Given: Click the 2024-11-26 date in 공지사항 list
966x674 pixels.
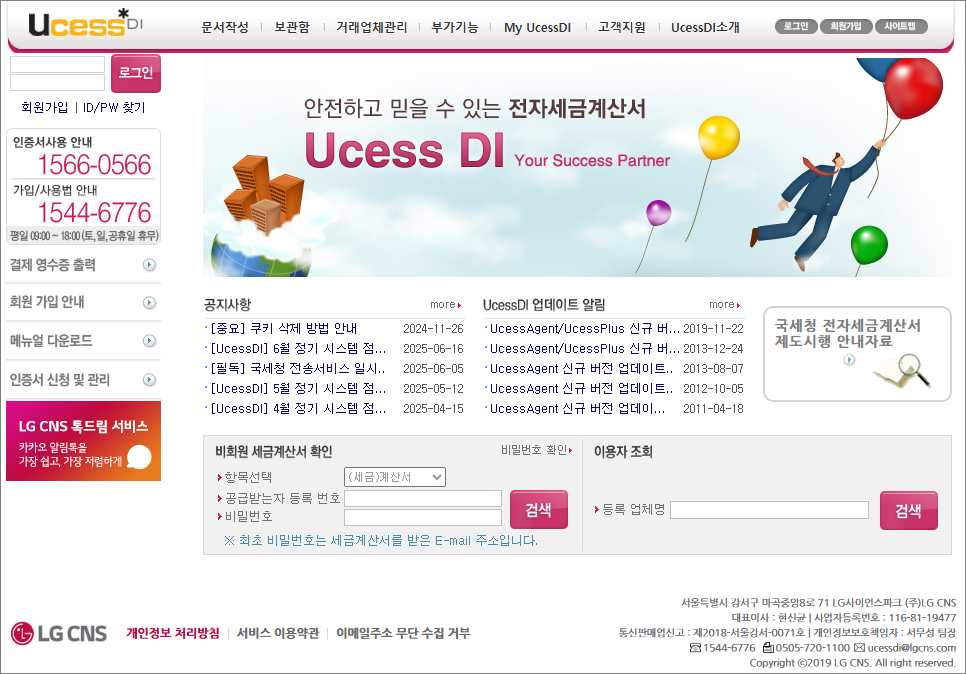Looking at the screenshot, I should [433, 329].
